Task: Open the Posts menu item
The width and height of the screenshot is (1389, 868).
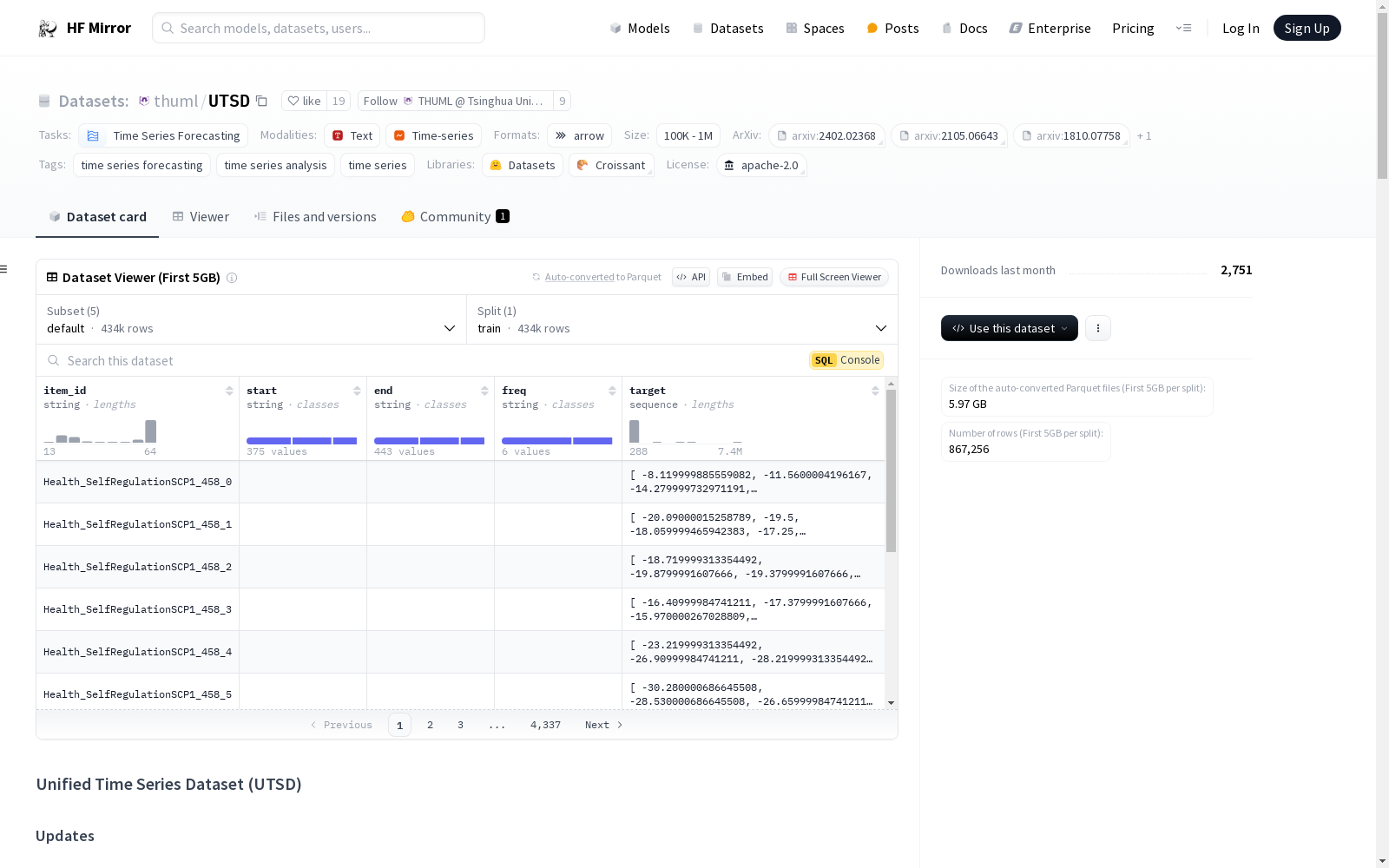Action: 892,28
